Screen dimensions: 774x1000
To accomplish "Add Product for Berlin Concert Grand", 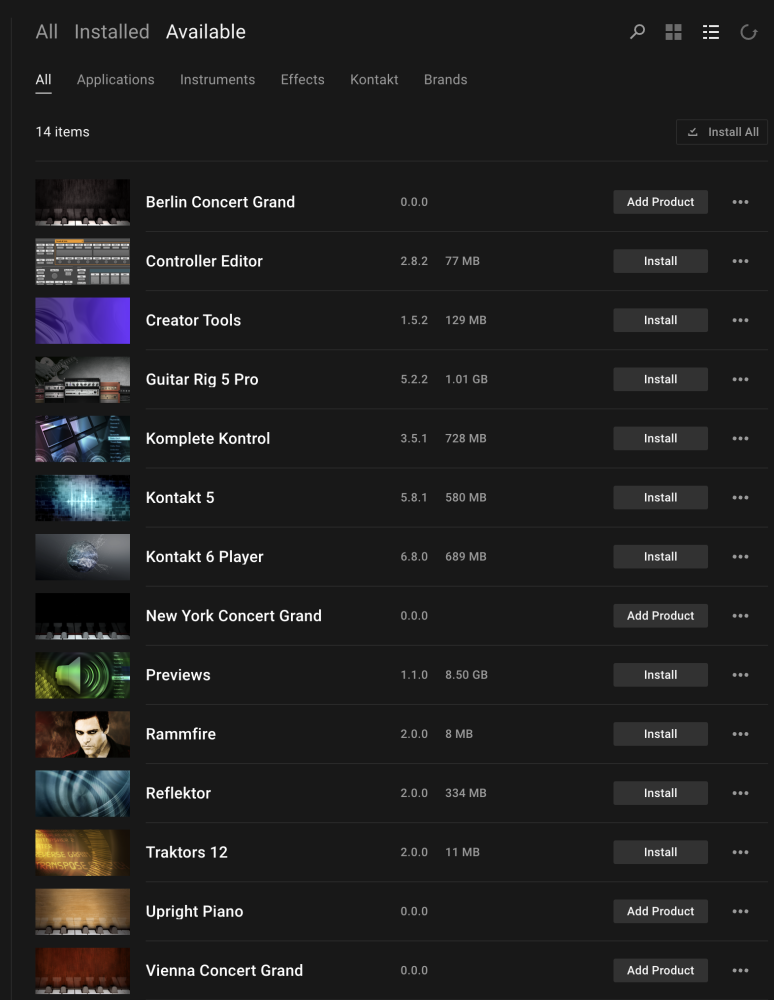I will point(661,202).
